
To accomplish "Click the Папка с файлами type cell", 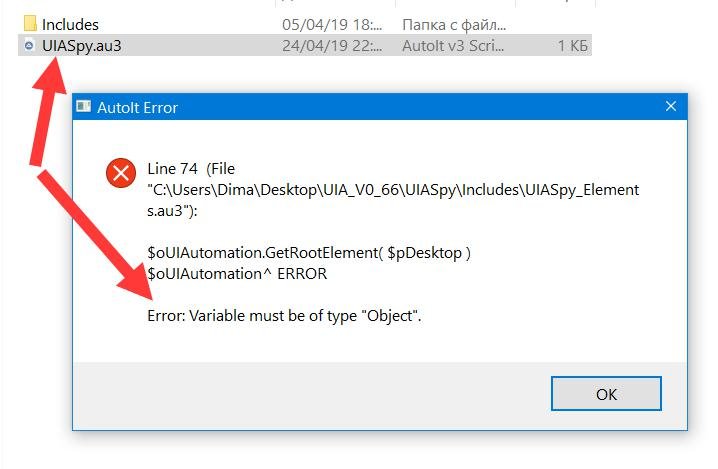I will point(453,25).
